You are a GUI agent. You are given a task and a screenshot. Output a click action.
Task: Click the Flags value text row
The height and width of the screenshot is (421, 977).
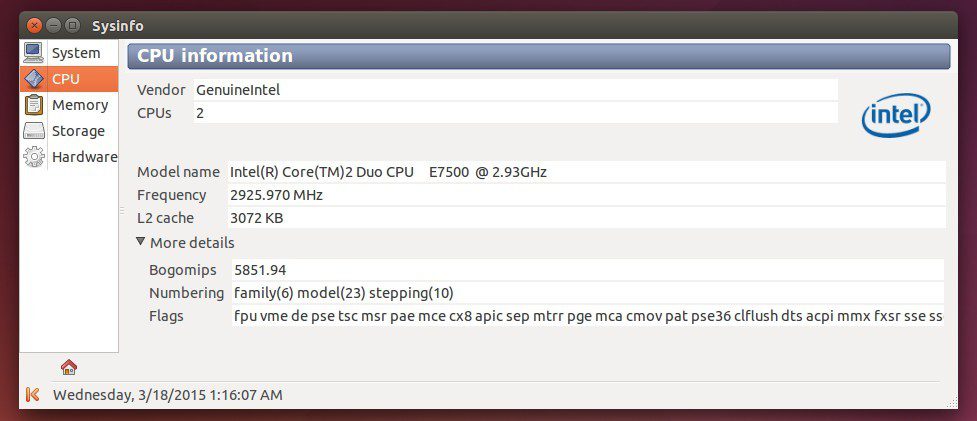(x=587, y=317)
